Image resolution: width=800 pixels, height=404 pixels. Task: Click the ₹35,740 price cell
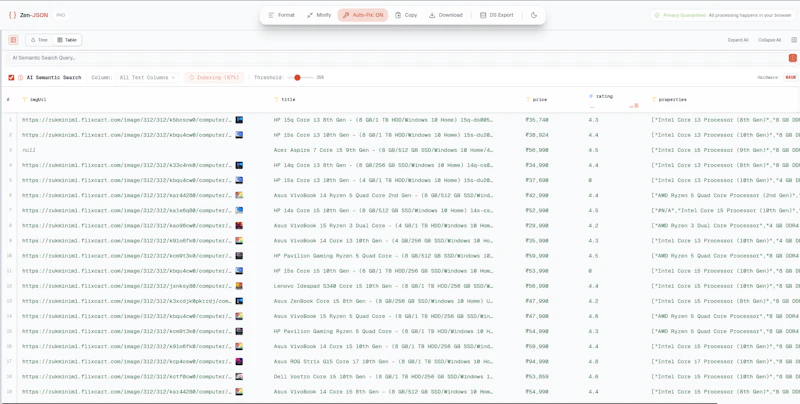[537, 120]
